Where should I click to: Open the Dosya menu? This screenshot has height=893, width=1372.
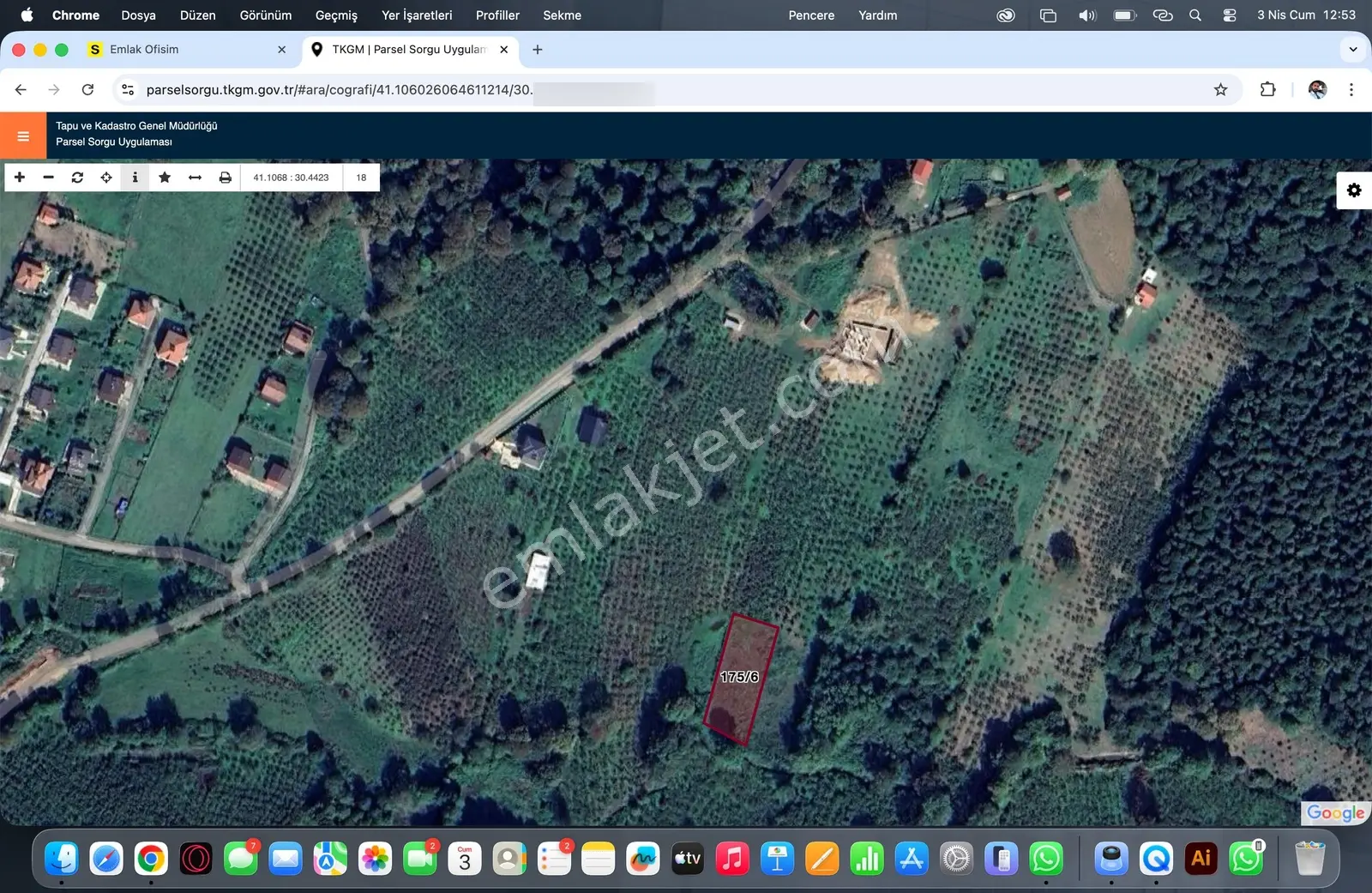(138, 15)
